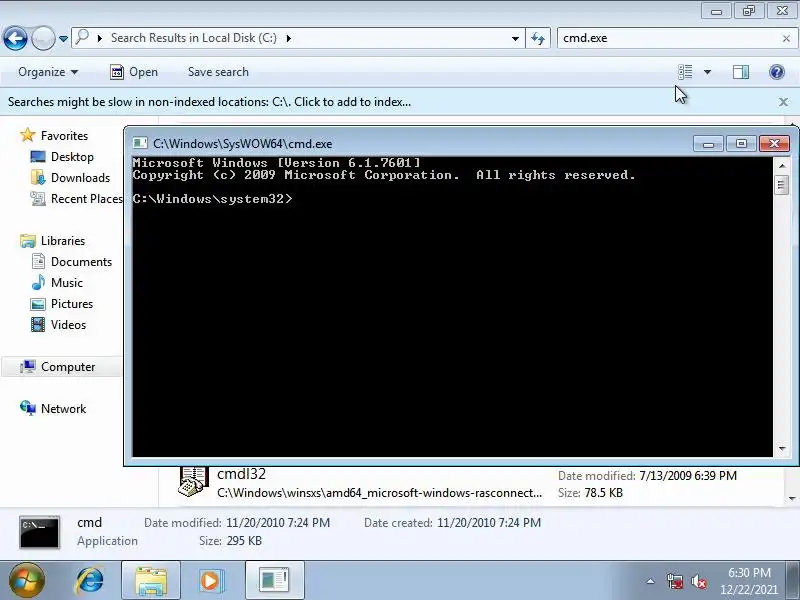This screenshot has width=800, height=600.
Task: Click the cmd scrollbar up arrow
Action: coord(782,165)
